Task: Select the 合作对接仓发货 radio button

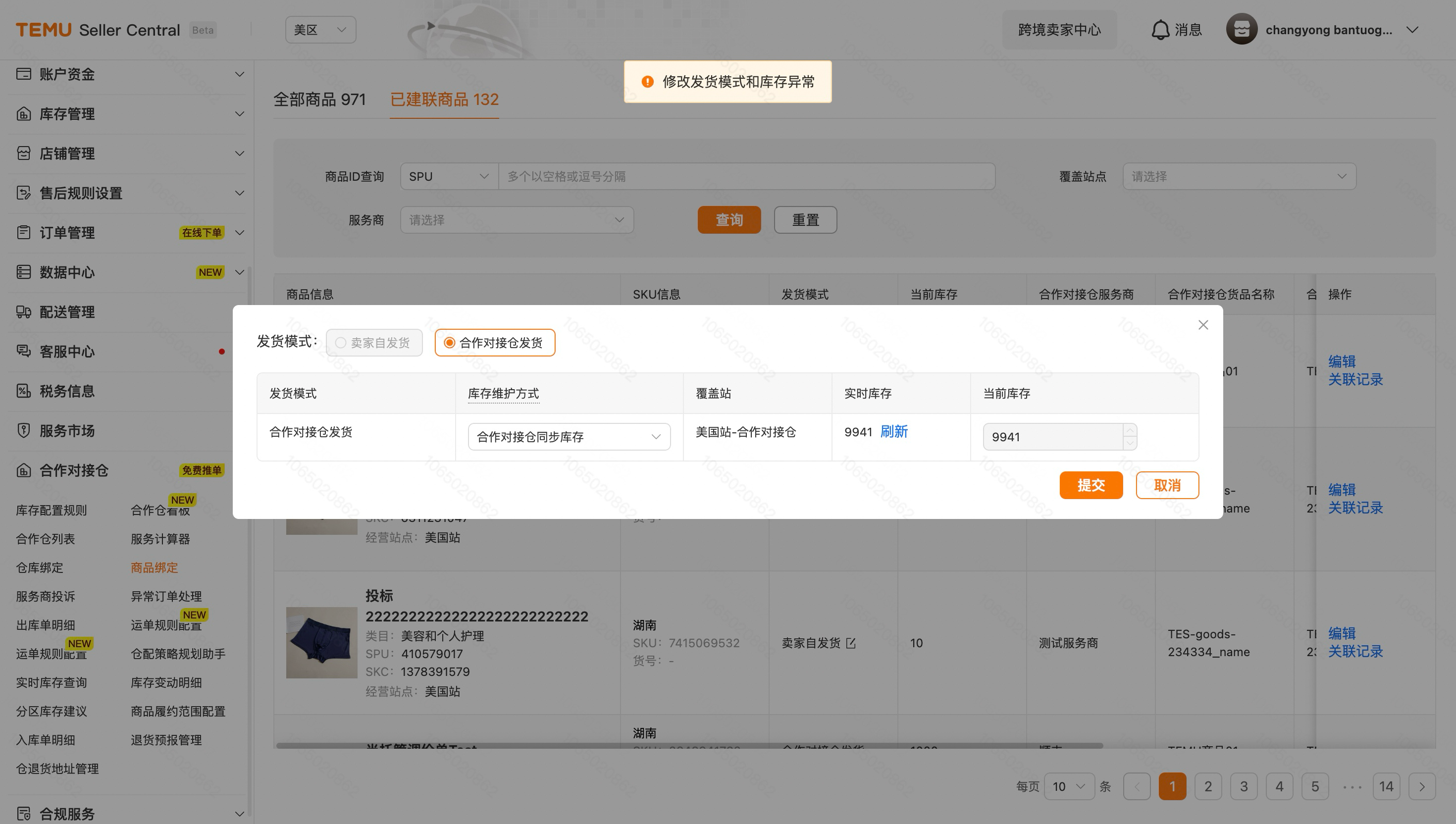Action: [449, 342]
